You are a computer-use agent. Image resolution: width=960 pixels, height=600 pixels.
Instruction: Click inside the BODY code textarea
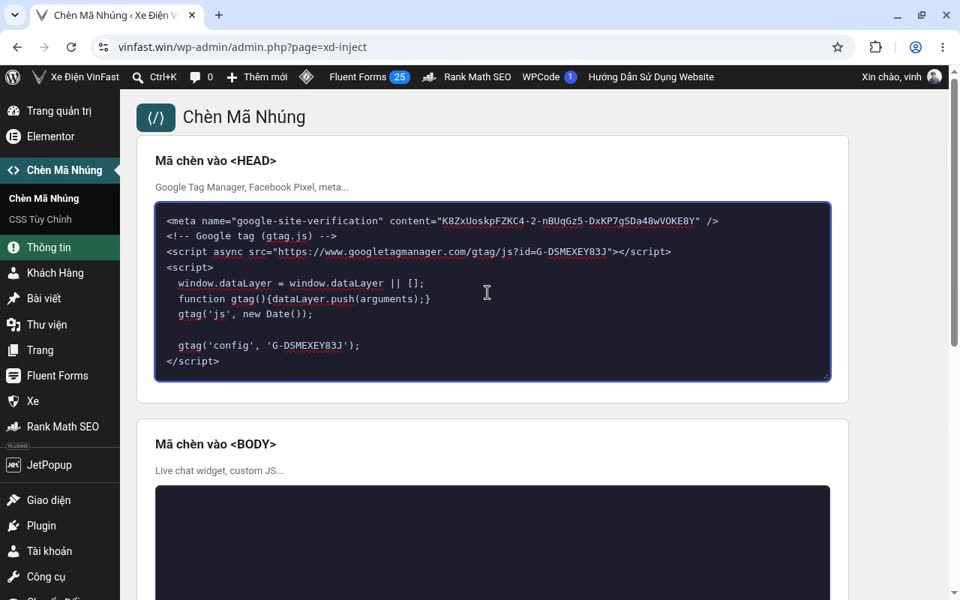point(493,542)
